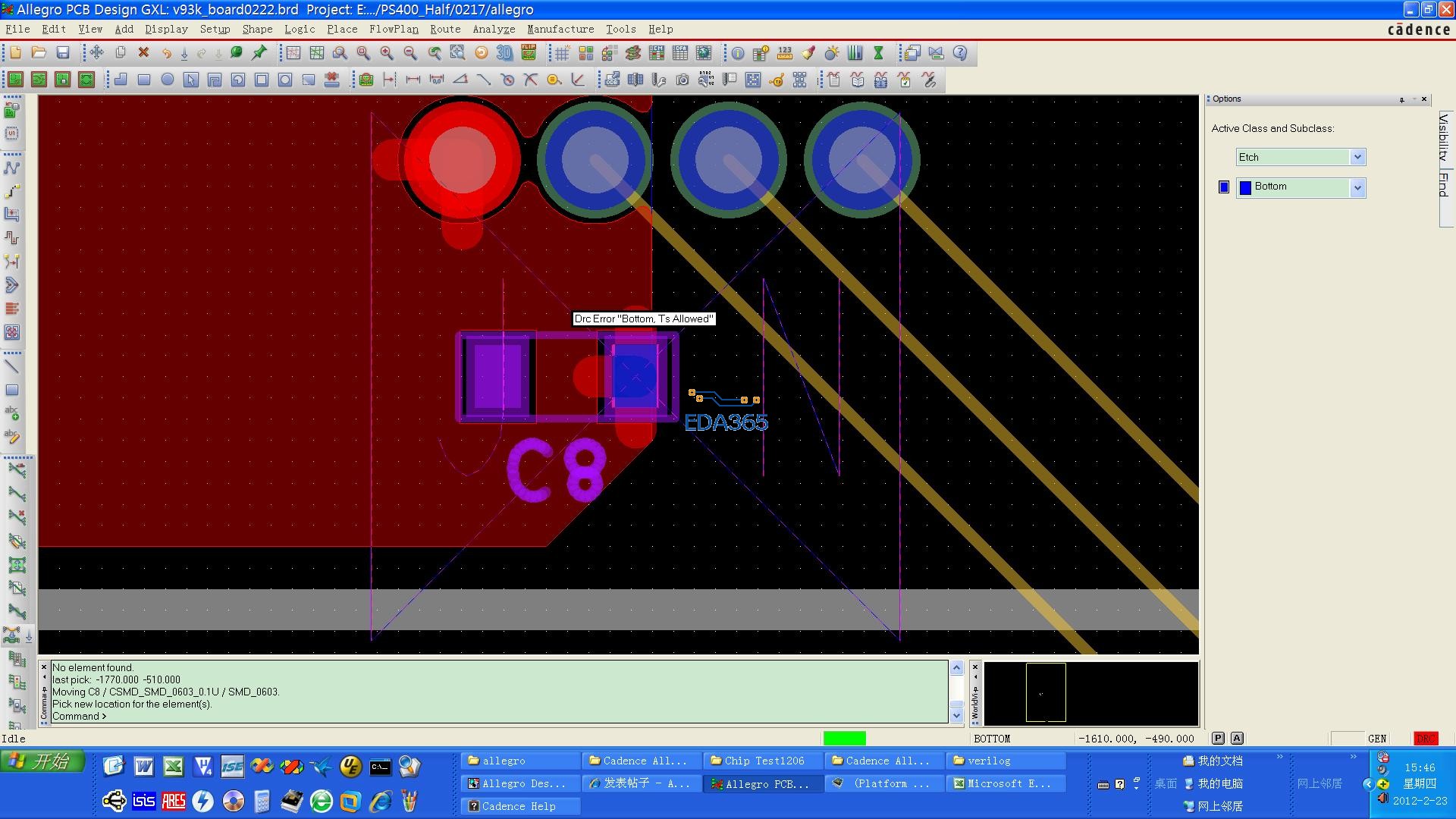The width and height of the screenshot is (1456, 819).
Task: Open the Bottom subclass dropdown
Action: 1357,187
